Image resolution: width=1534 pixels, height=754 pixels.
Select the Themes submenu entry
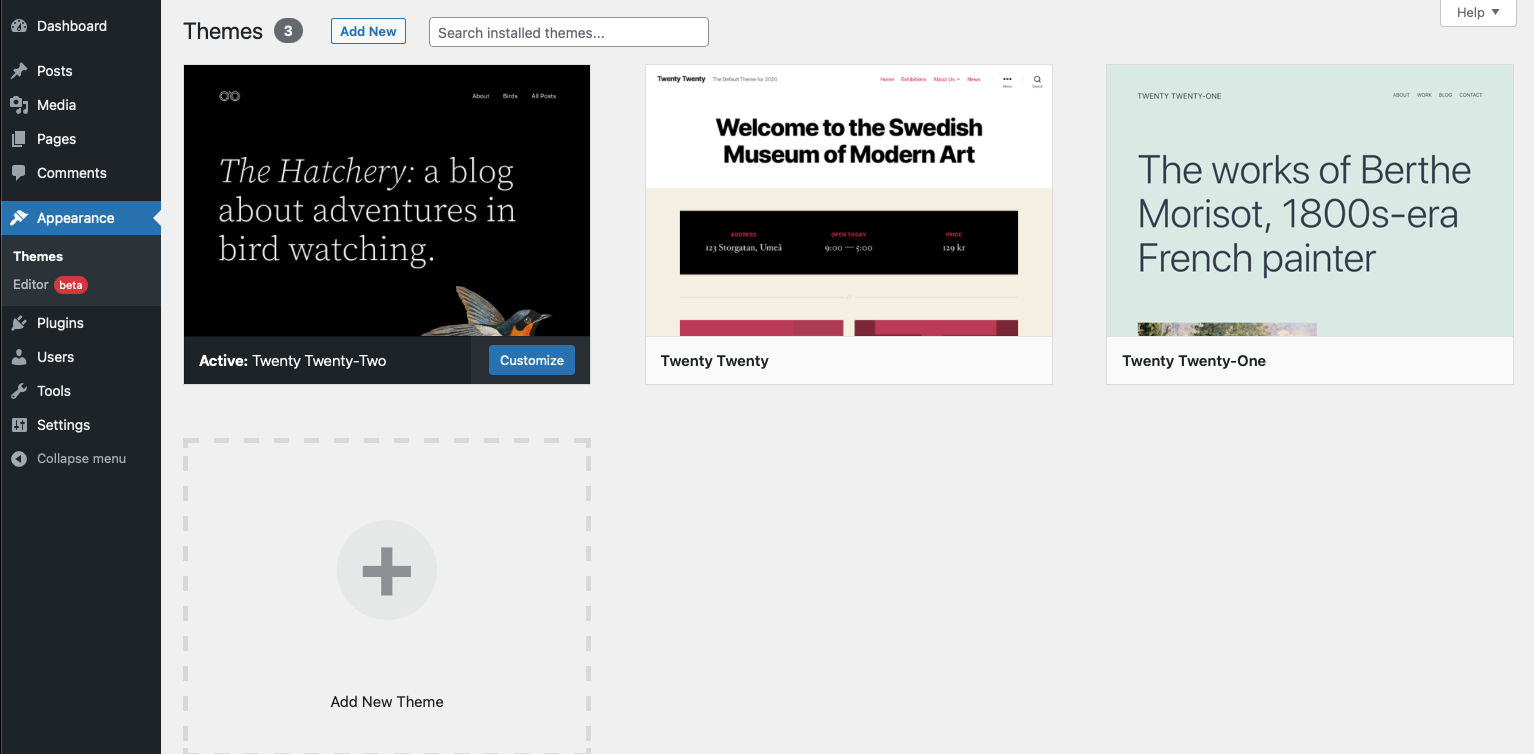pos(37,256)
